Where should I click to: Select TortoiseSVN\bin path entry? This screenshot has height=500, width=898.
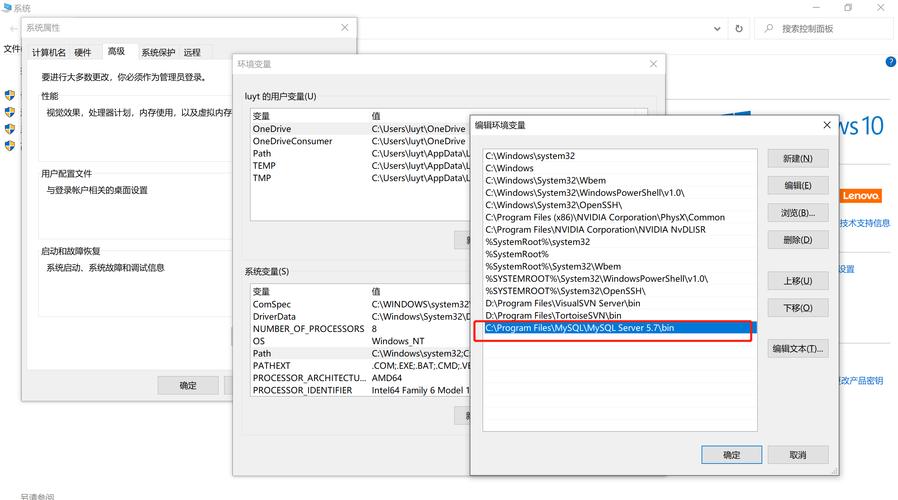tap(620, 316)
